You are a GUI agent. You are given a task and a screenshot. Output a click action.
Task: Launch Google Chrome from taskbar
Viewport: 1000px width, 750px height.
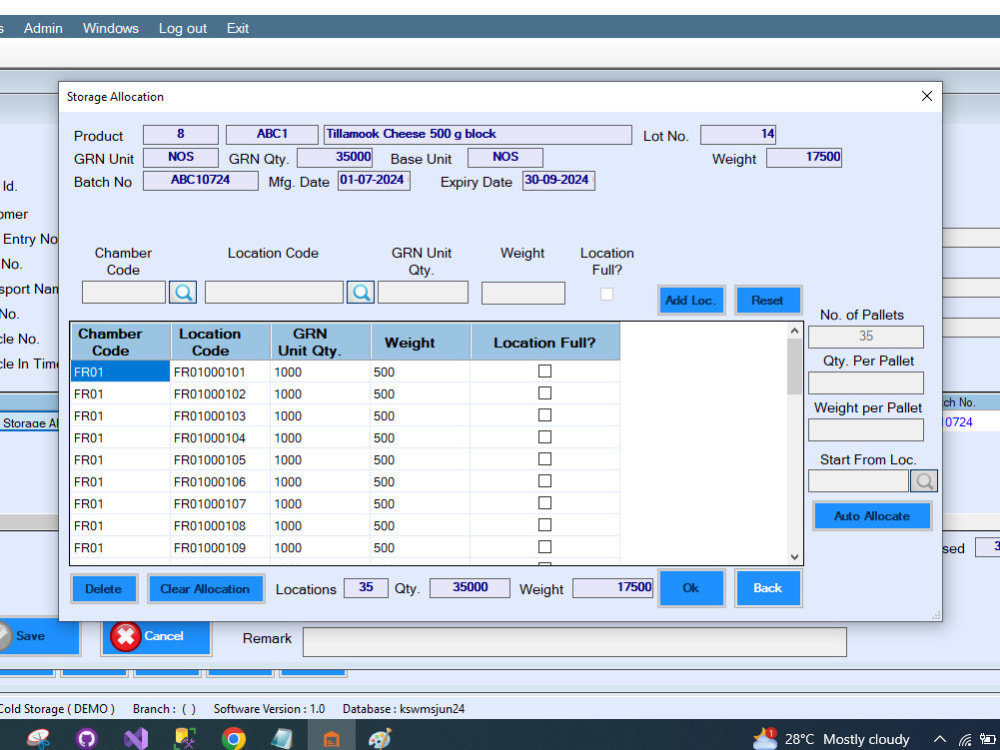[233, 739]
